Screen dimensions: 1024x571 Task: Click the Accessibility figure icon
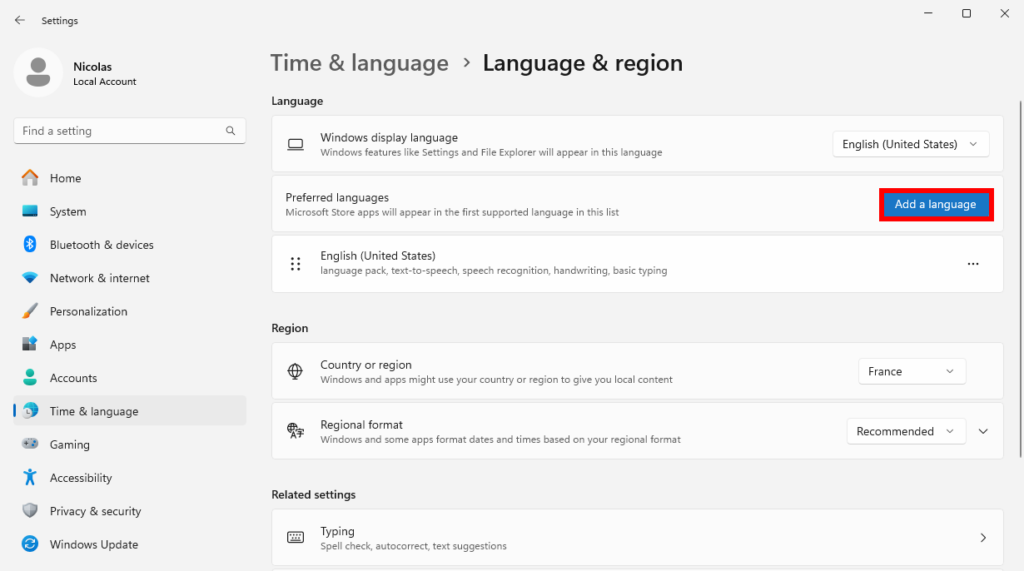(x=30, y=478)
